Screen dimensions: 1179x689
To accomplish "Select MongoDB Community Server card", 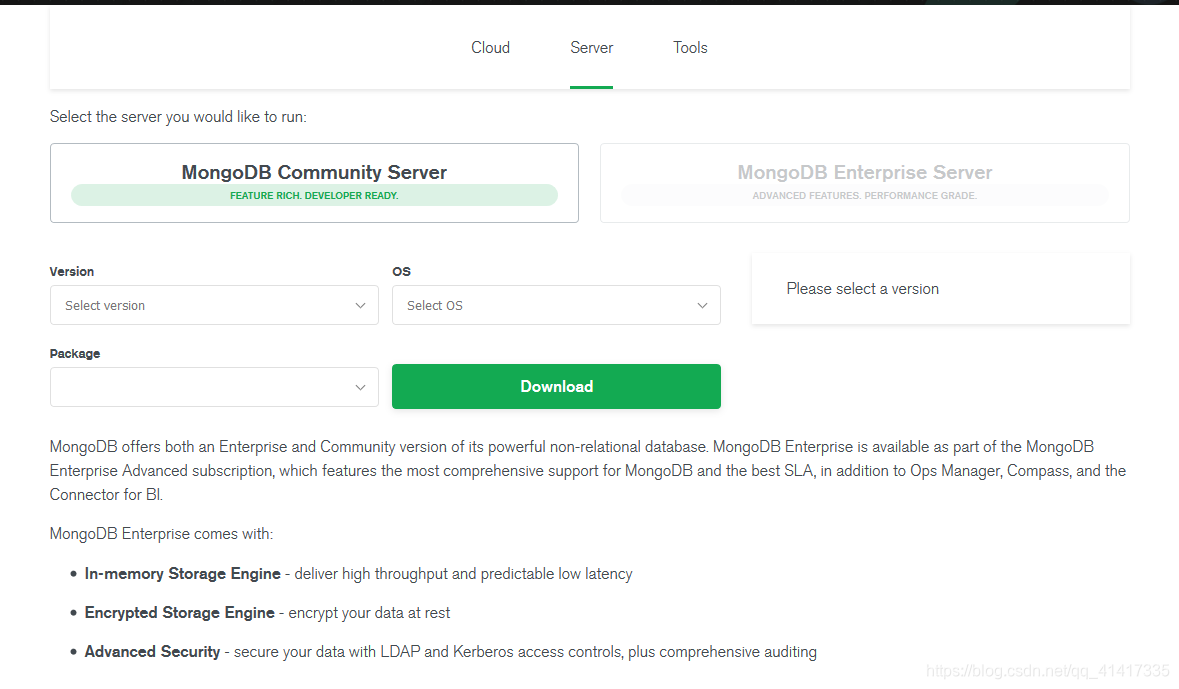I will [x=314, y=183].
